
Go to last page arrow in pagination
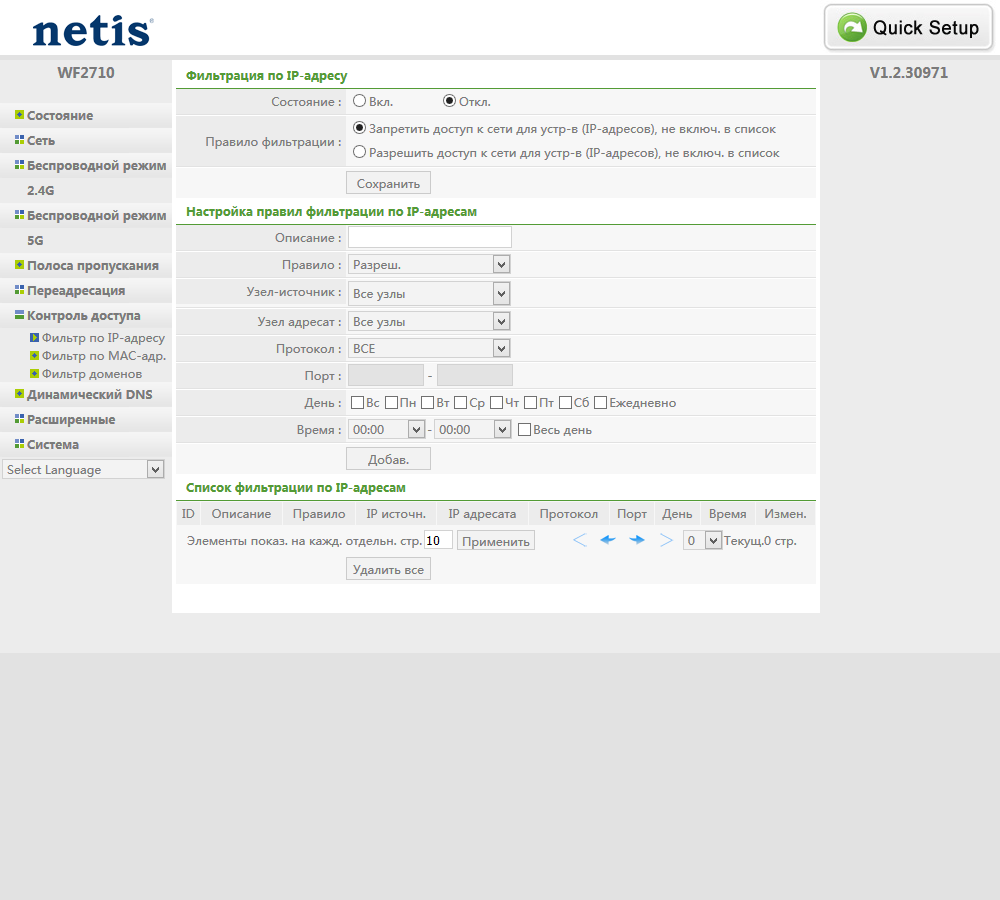[x=666, y=540]
